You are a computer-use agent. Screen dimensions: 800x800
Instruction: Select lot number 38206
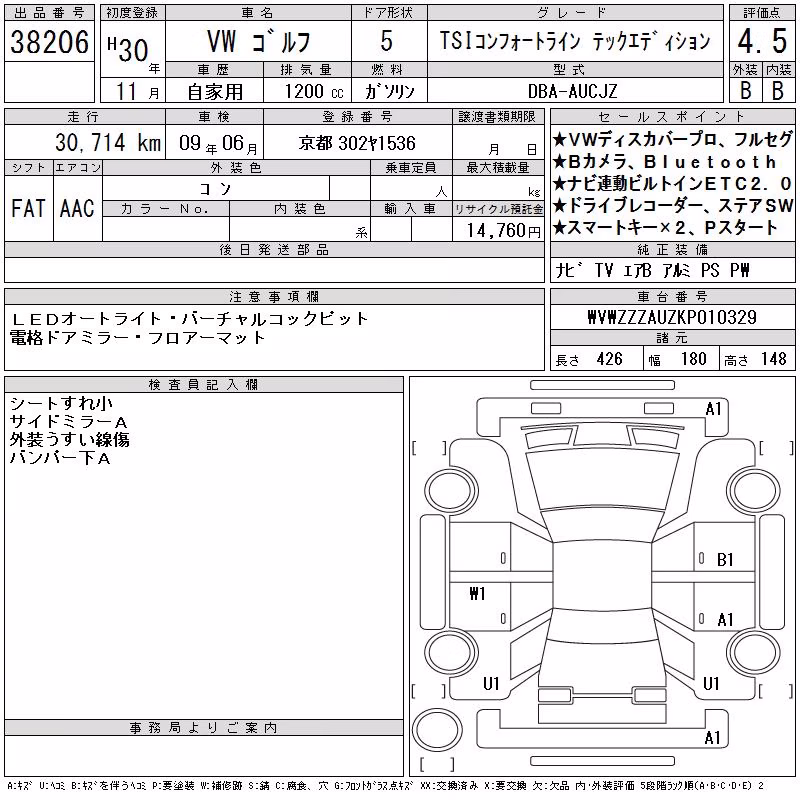click(x=49, y=41)
